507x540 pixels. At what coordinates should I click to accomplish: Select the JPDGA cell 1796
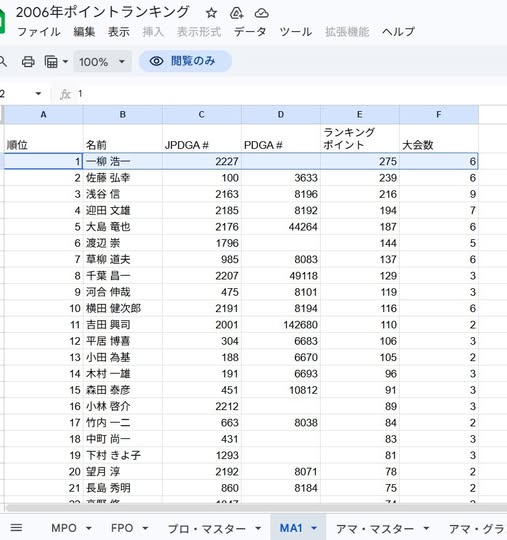pos(202,243)
